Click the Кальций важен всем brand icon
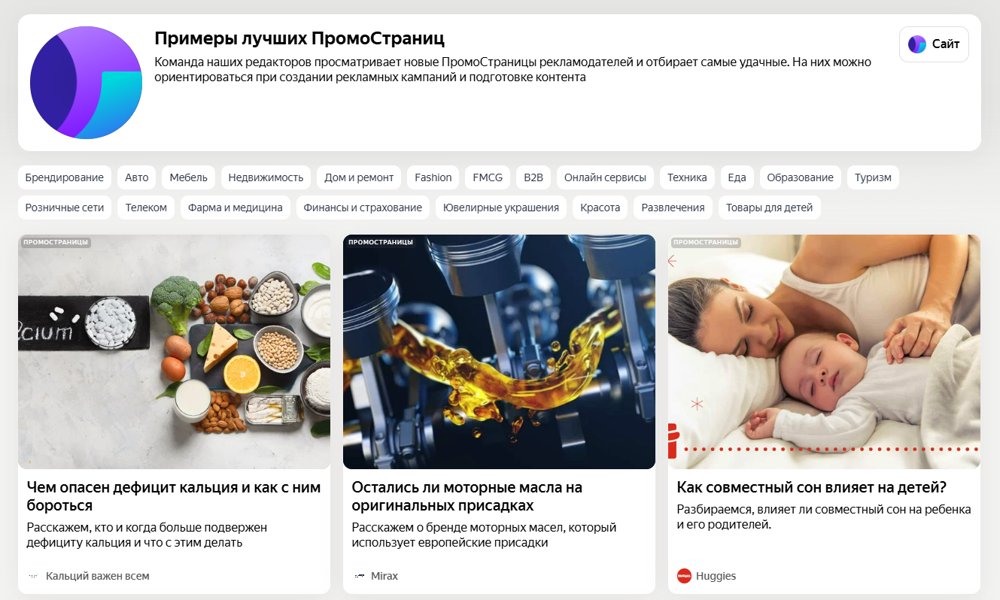 [33, 576]
